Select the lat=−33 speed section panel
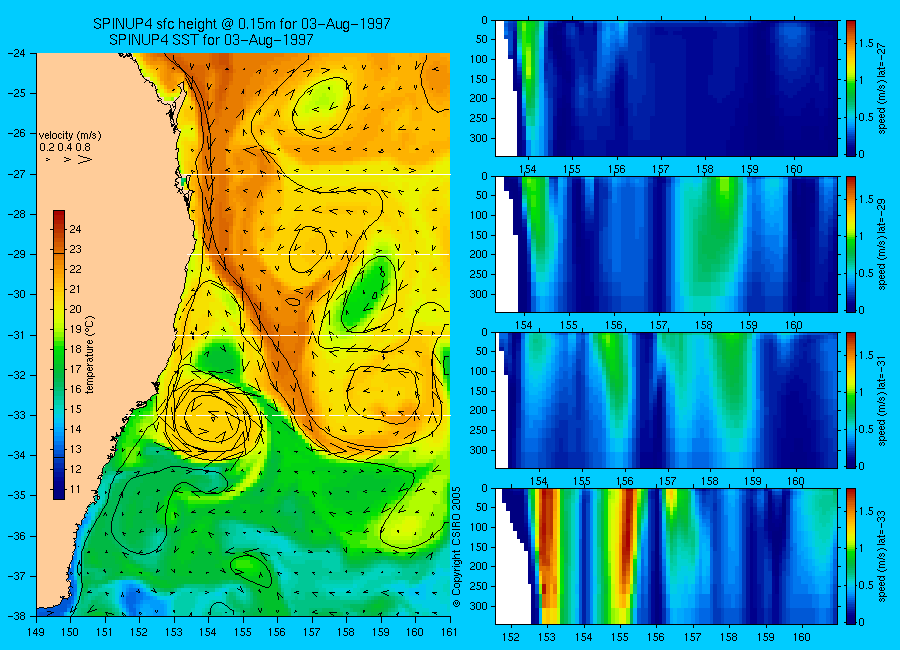 [666, 556]
